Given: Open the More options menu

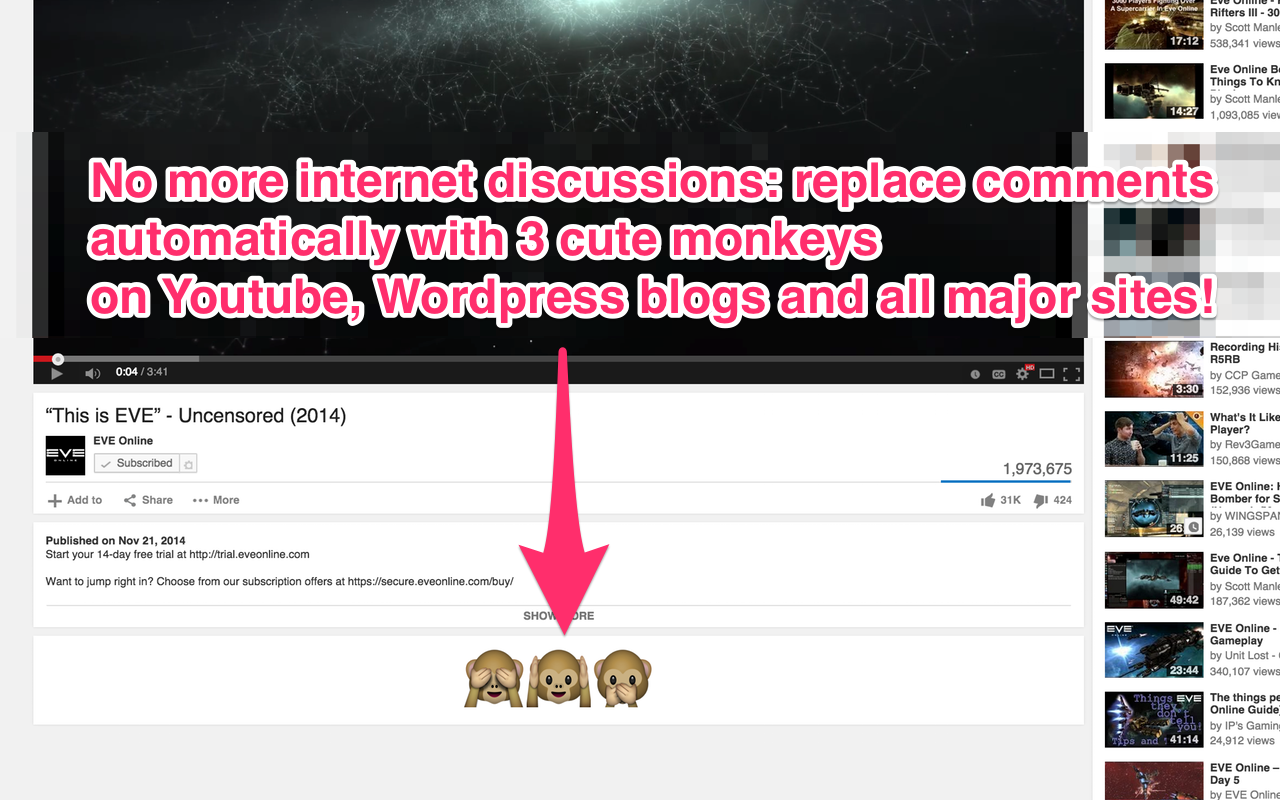Looking at the screenshot, I should [216, 500].
